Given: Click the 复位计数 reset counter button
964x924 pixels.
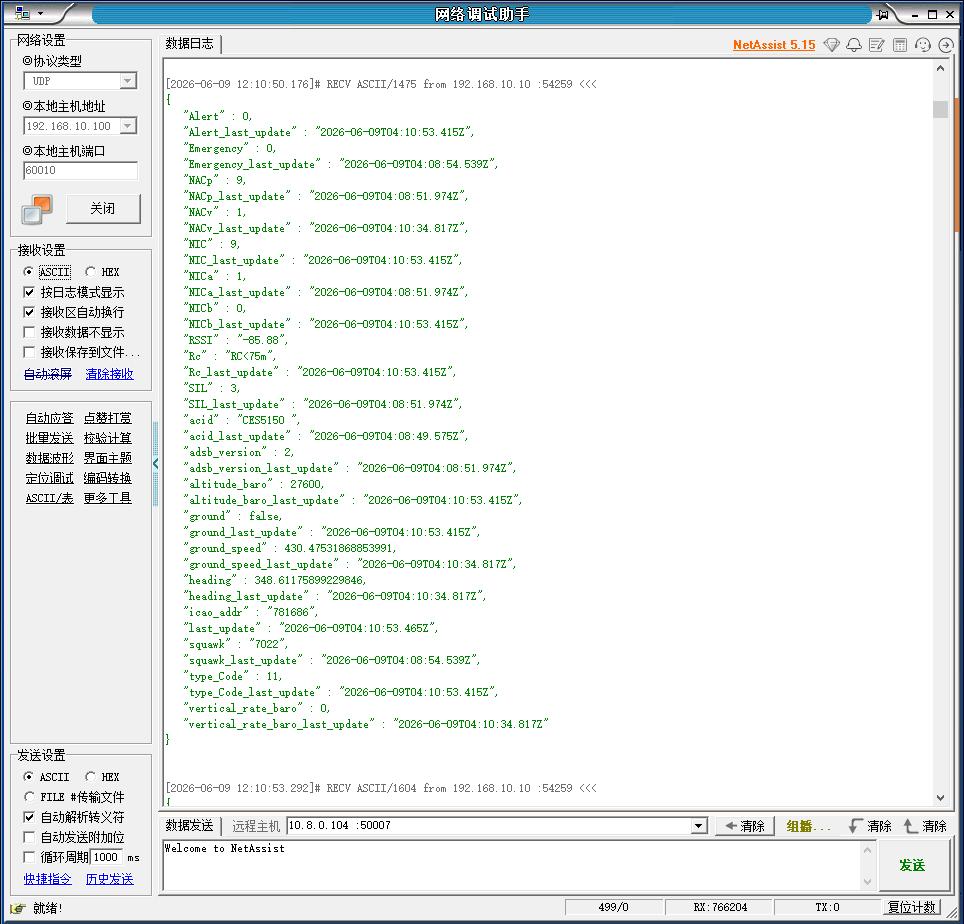Looking at the screenshot, I should 912,907.
